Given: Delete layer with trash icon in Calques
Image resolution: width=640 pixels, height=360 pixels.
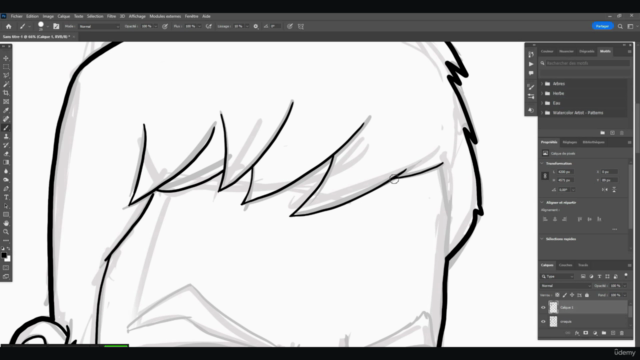Looking at the screenshot, I should point(622,333).
